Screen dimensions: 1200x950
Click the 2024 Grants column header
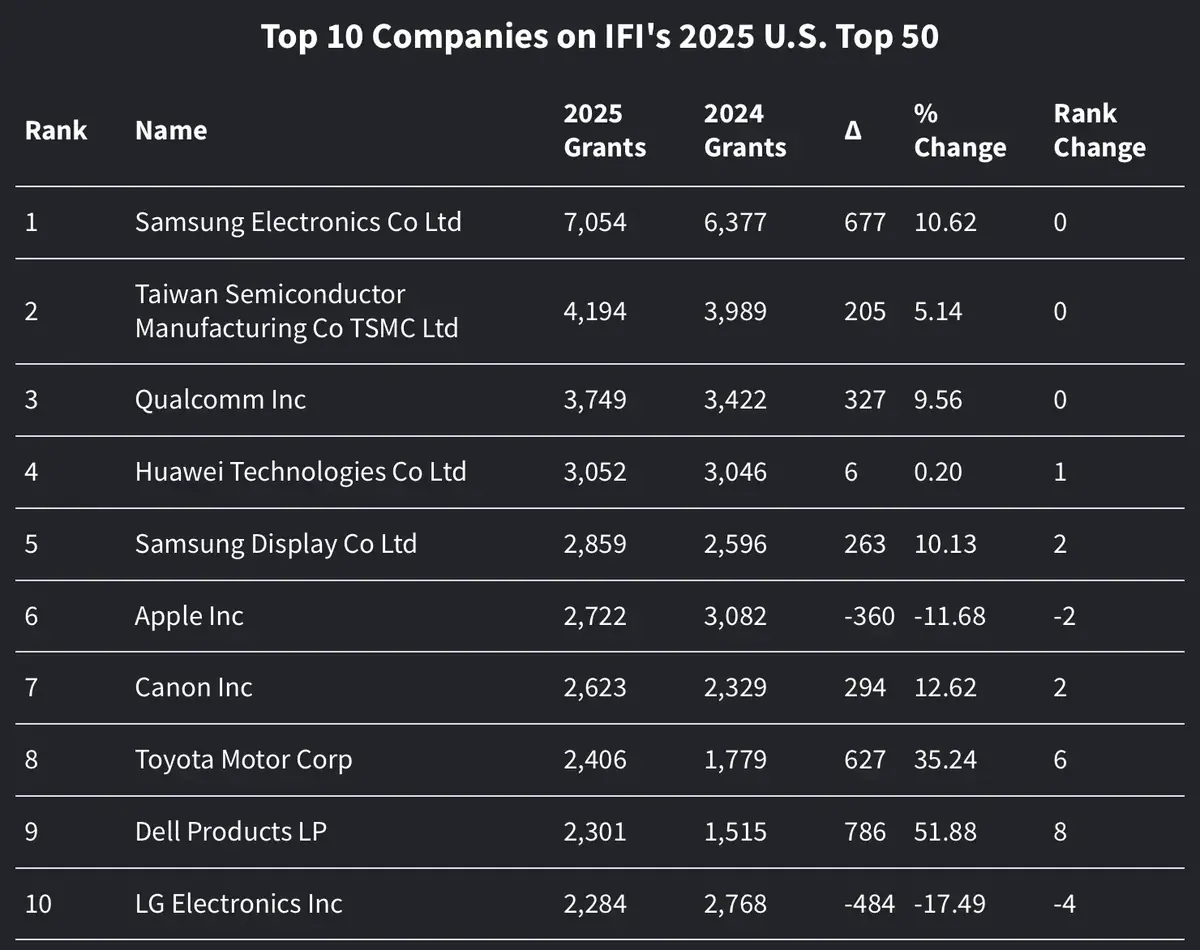(x=744, y=131)
